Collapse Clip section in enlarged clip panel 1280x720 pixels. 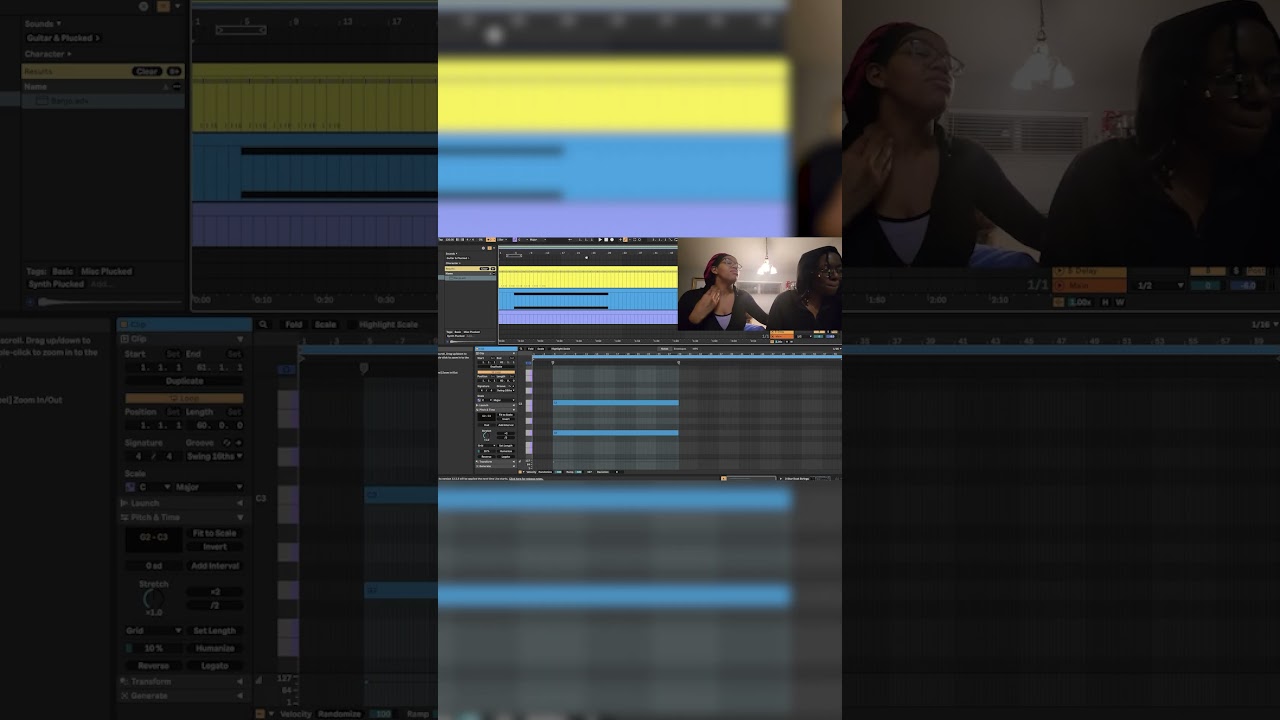239,339
